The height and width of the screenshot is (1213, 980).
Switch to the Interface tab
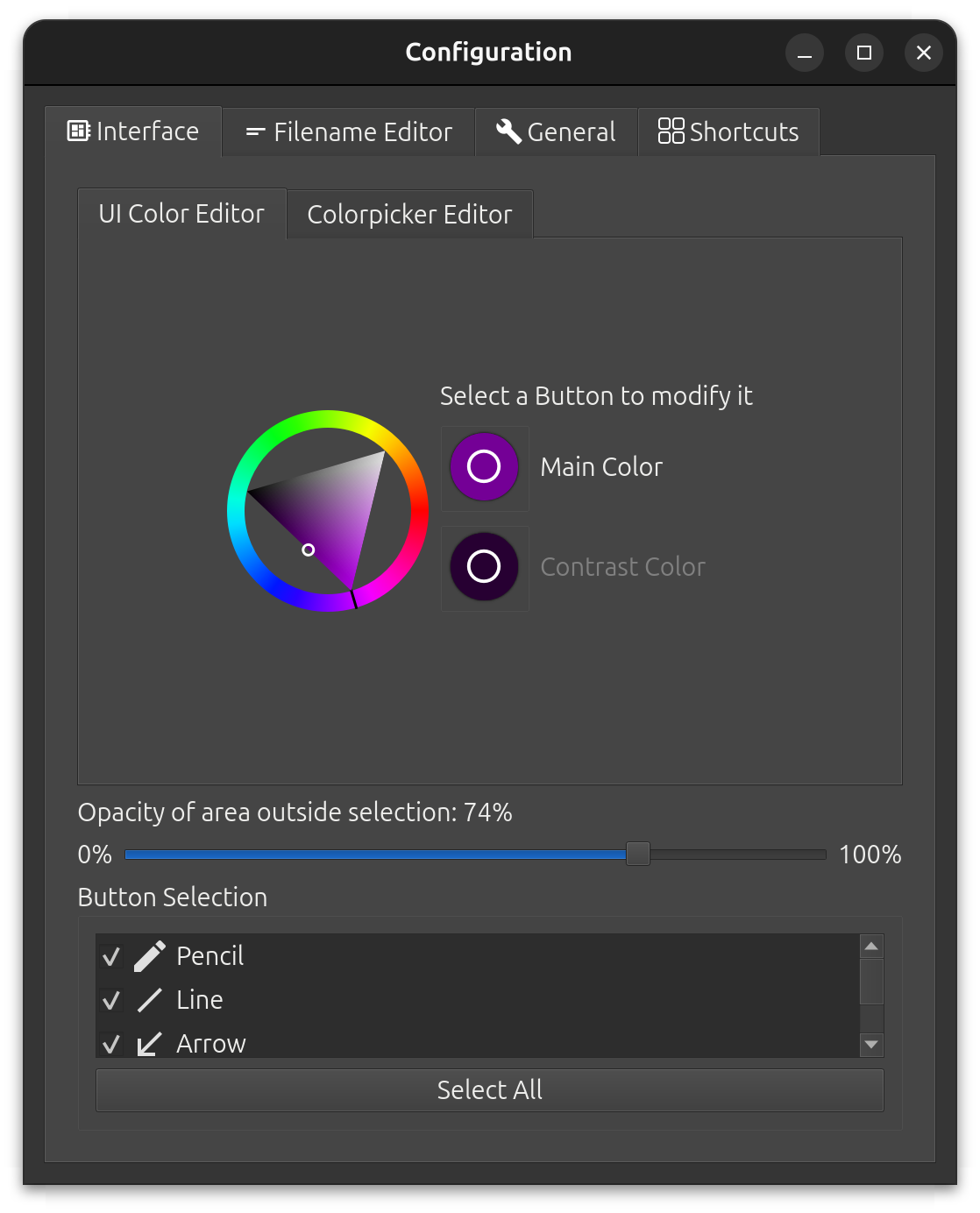[133, 131]
